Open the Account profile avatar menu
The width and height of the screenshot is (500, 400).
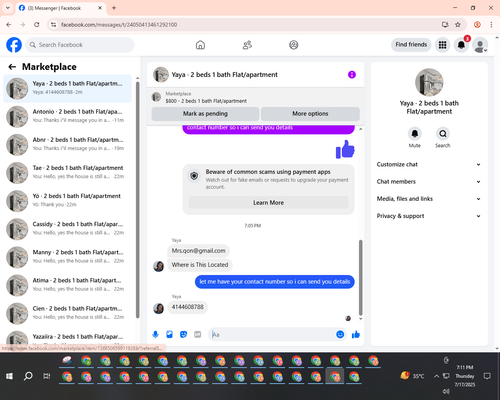click(480, 45)
